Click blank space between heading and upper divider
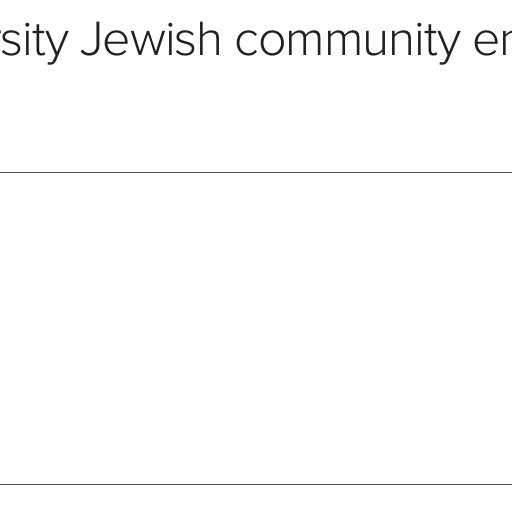The image size is (512, 512). (x=256, y=117)
